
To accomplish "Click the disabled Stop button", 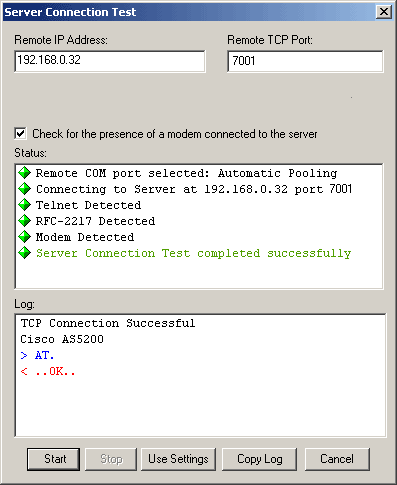I will tap(111, 459).
